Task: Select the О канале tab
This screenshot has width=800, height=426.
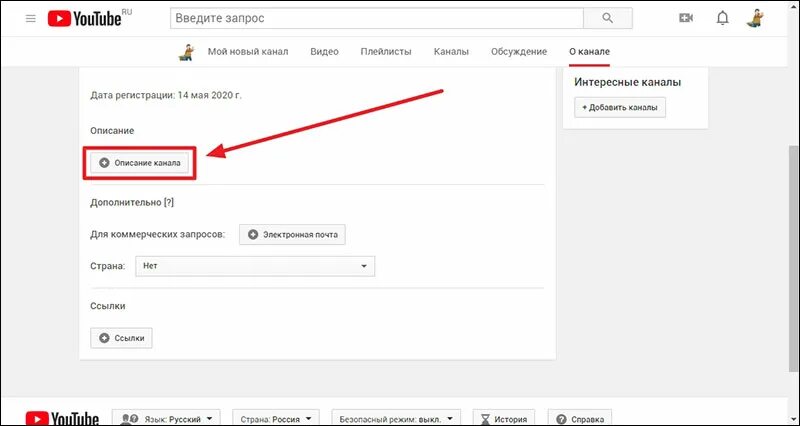Action: pyautogui.click(x=589, y=52)
